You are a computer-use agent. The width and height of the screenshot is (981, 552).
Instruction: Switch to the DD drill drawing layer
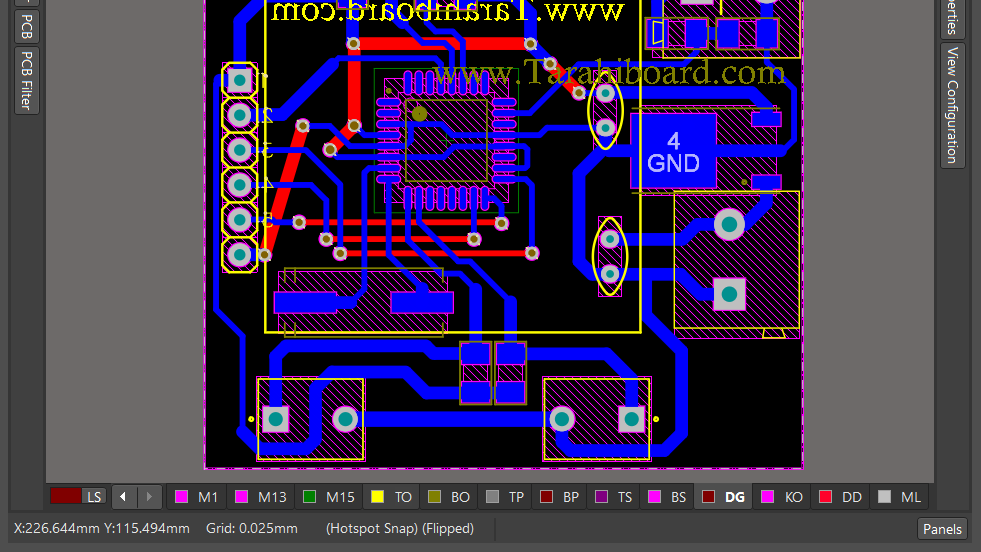840,497
